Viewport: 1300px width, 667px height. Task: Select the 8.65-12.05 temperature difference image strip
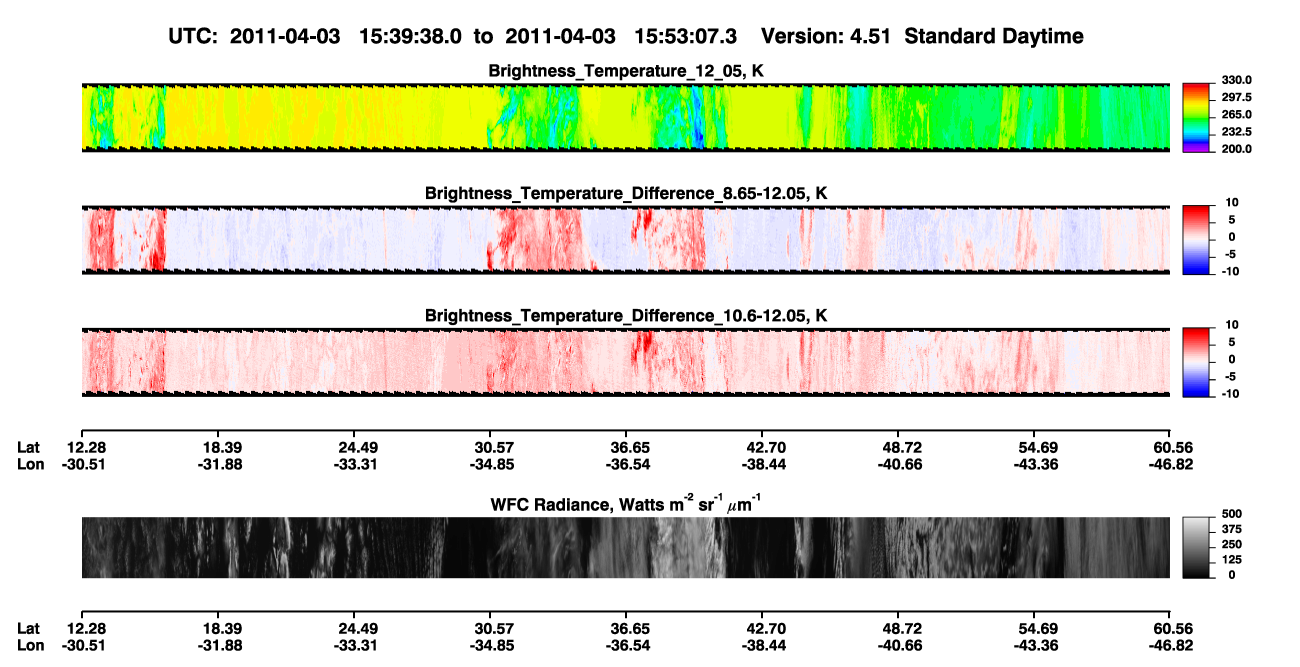[x=625, y=239]
